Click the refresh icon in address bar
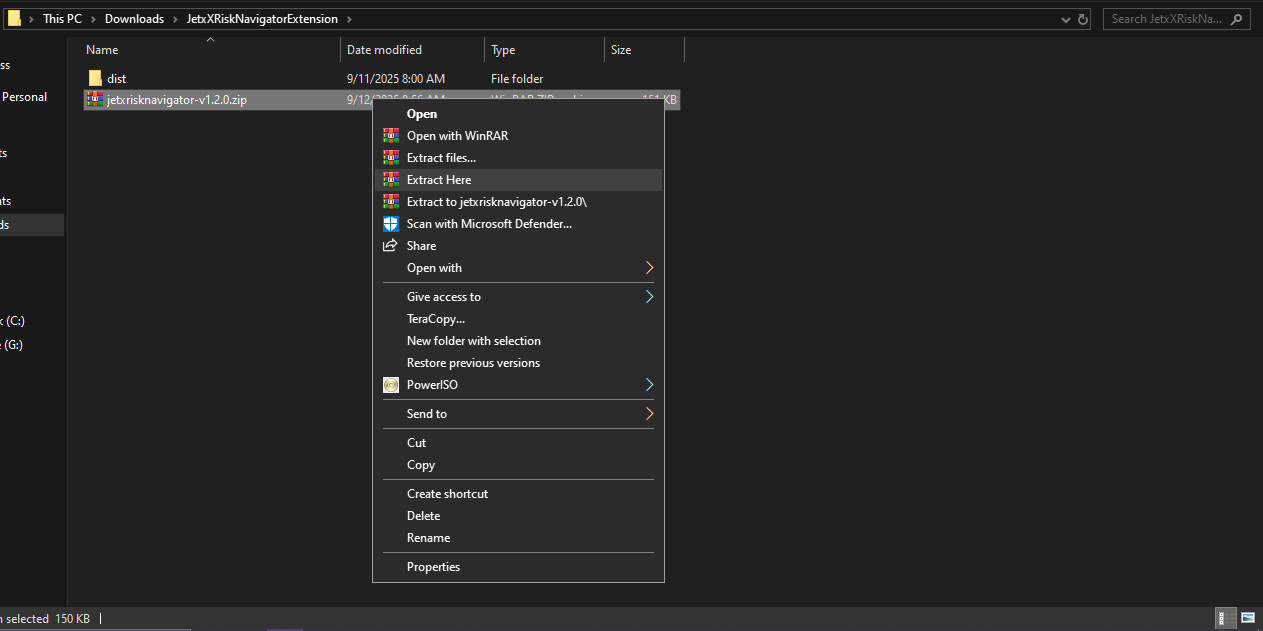Screen dimensions: 1263x631 1084,19
